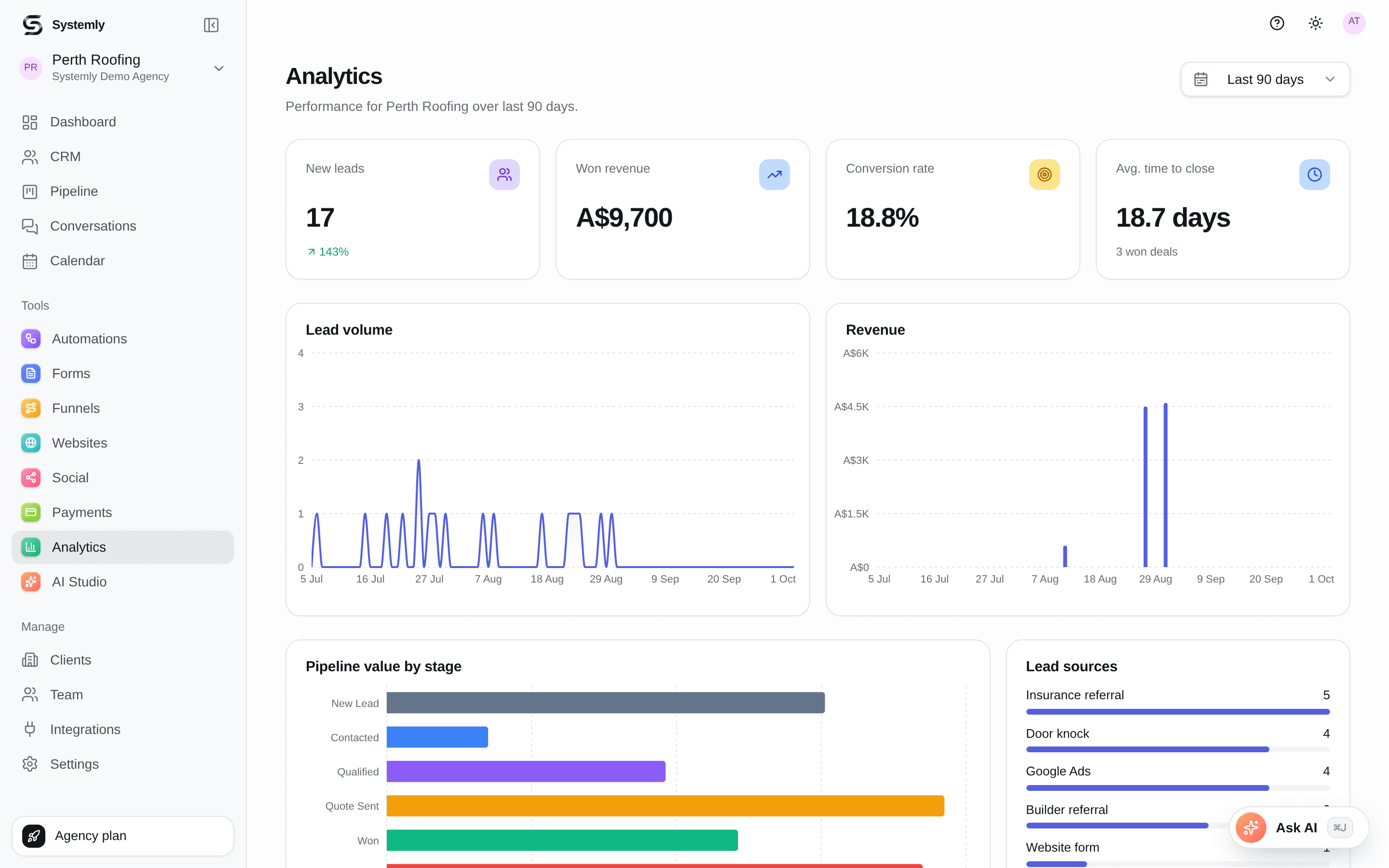The height and width of the screenshot is (868, 1389).
Task: Open the Agency plan button
Action: [x=123, y=836]
